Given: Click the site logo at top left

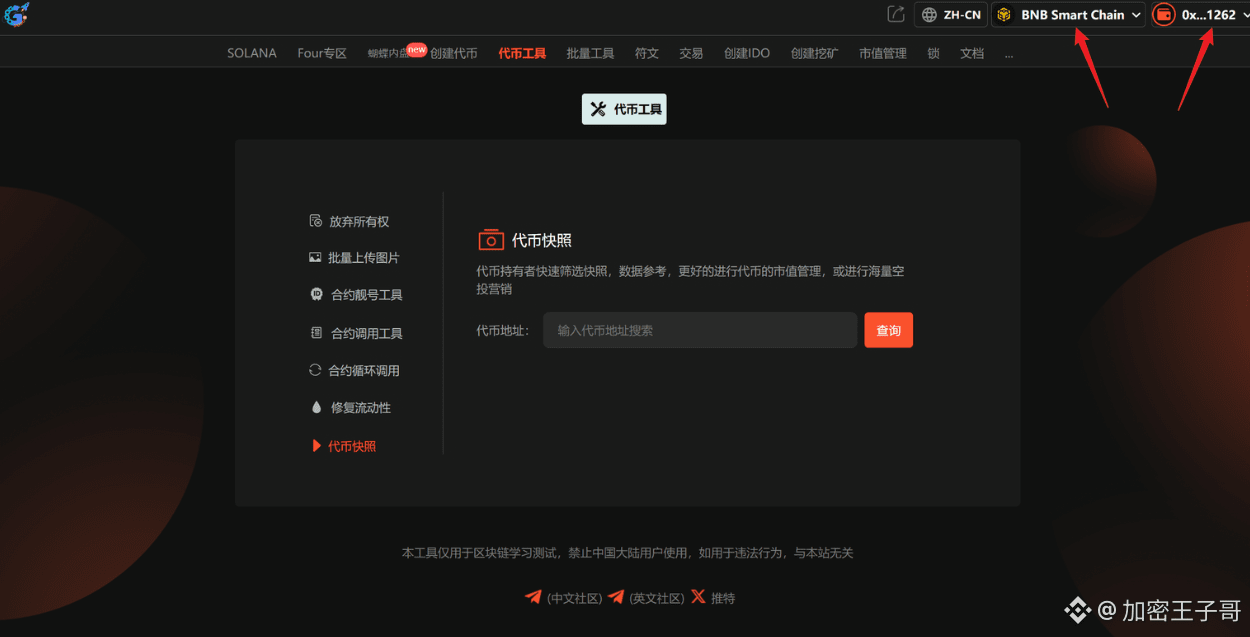Looking at the screenshot, I should [16, 15].
